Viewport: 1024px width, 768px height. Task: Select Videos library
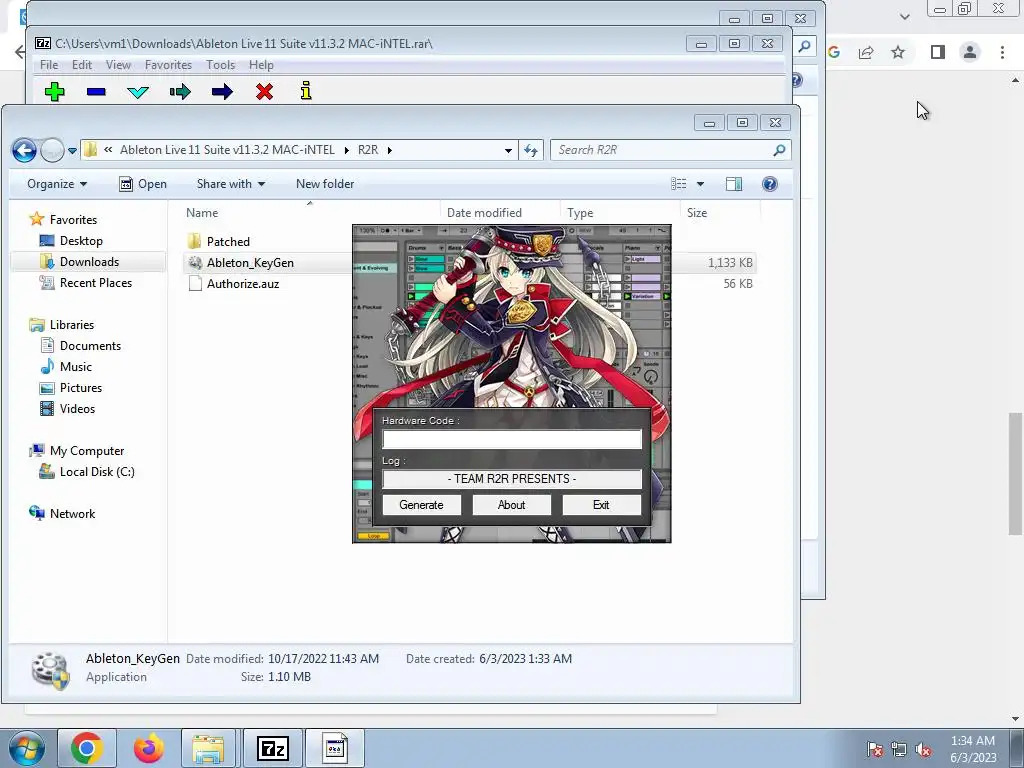(x=77, y=409)
